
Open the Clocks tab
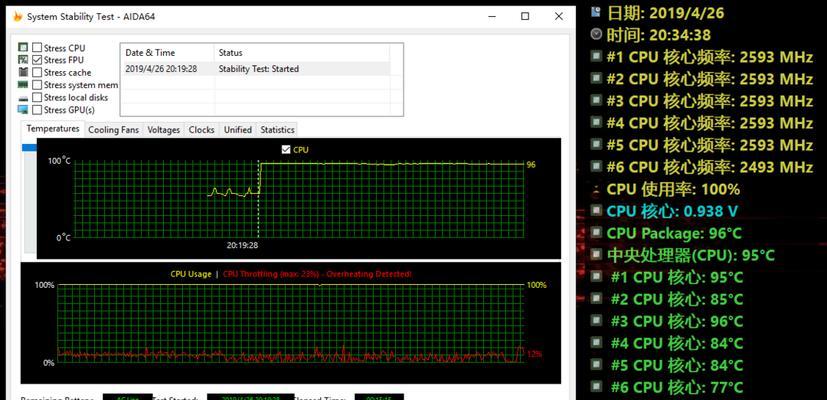[201, 129]
